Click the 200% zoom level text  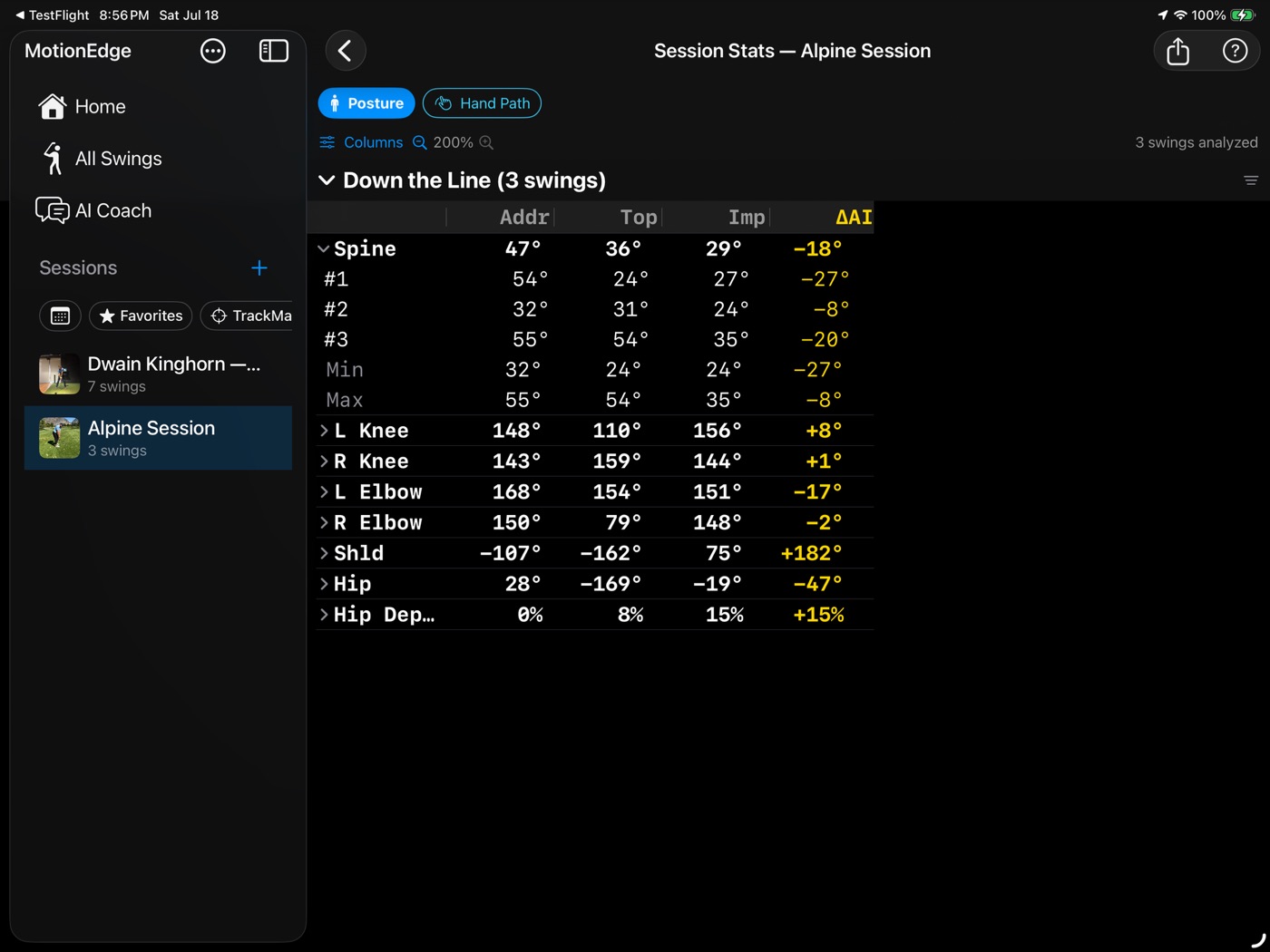pos(453,142)
